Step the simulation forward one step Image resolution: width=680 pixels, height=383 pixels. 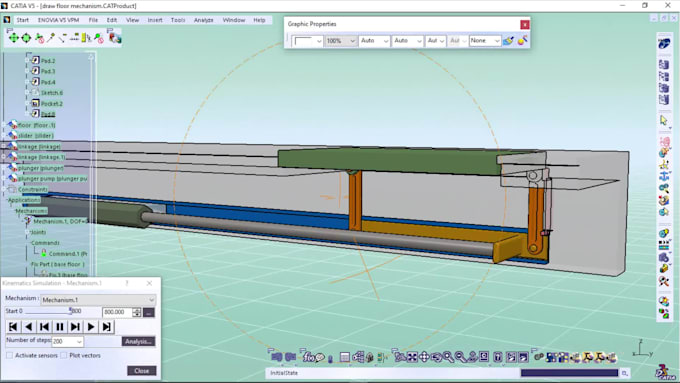click(75, 327)
